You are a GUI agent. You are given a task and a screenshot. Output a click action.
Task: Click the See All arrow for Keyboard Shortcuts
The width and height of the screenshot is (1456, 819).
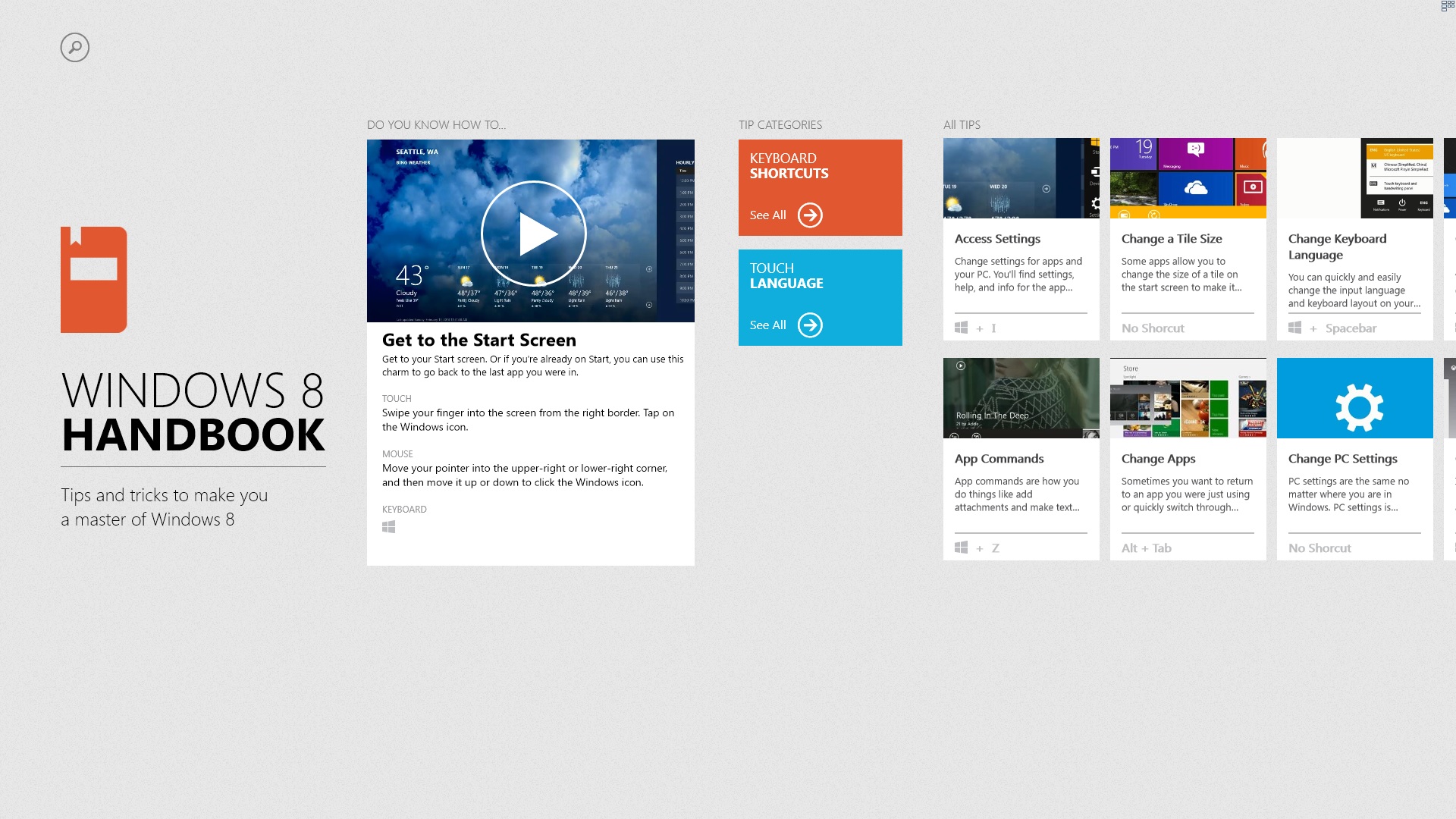pos(810,215)
